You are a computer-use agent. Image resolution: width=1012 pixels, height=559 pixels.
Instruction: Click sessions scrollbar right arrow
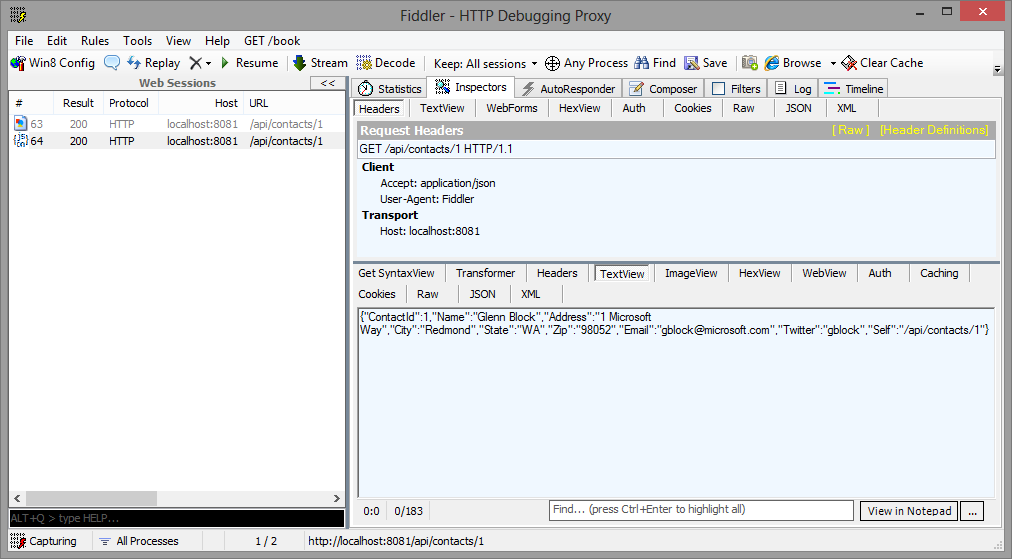[x=336, y=498]
